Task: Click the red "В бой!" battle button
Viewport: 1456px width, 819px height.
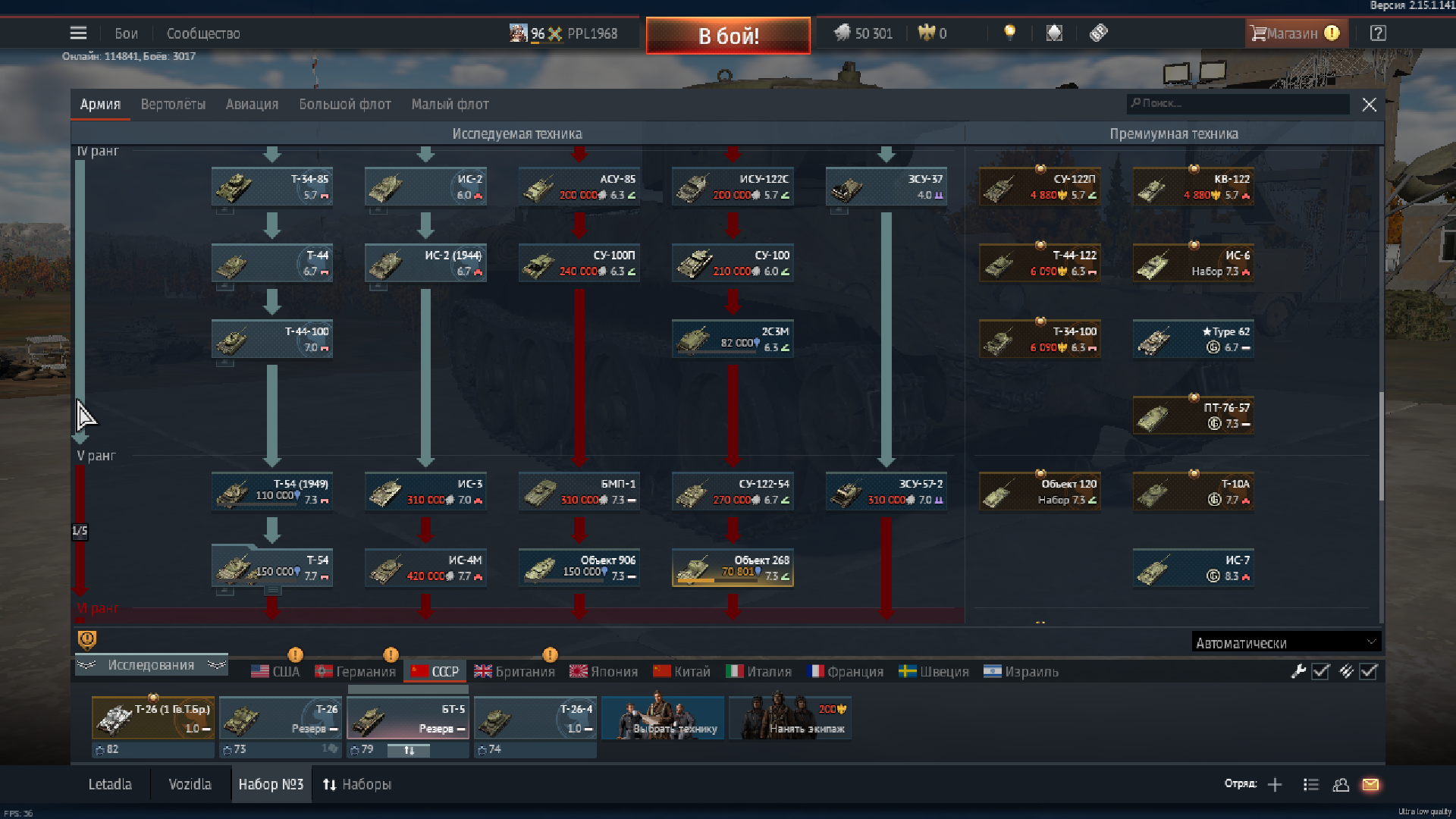Action: [x=728, y=36]
